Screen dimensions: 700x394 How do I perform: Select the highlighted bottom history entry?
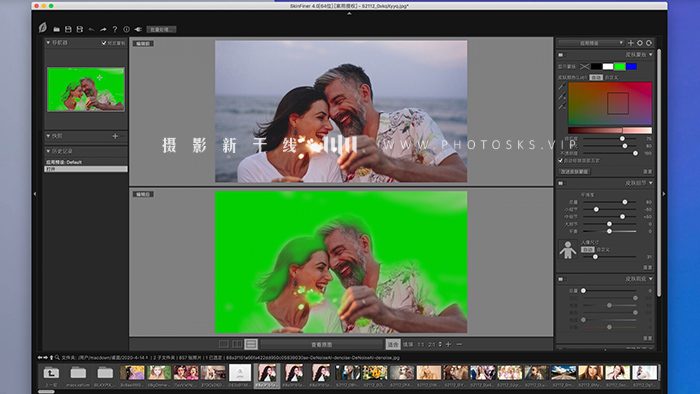(86, 169)
